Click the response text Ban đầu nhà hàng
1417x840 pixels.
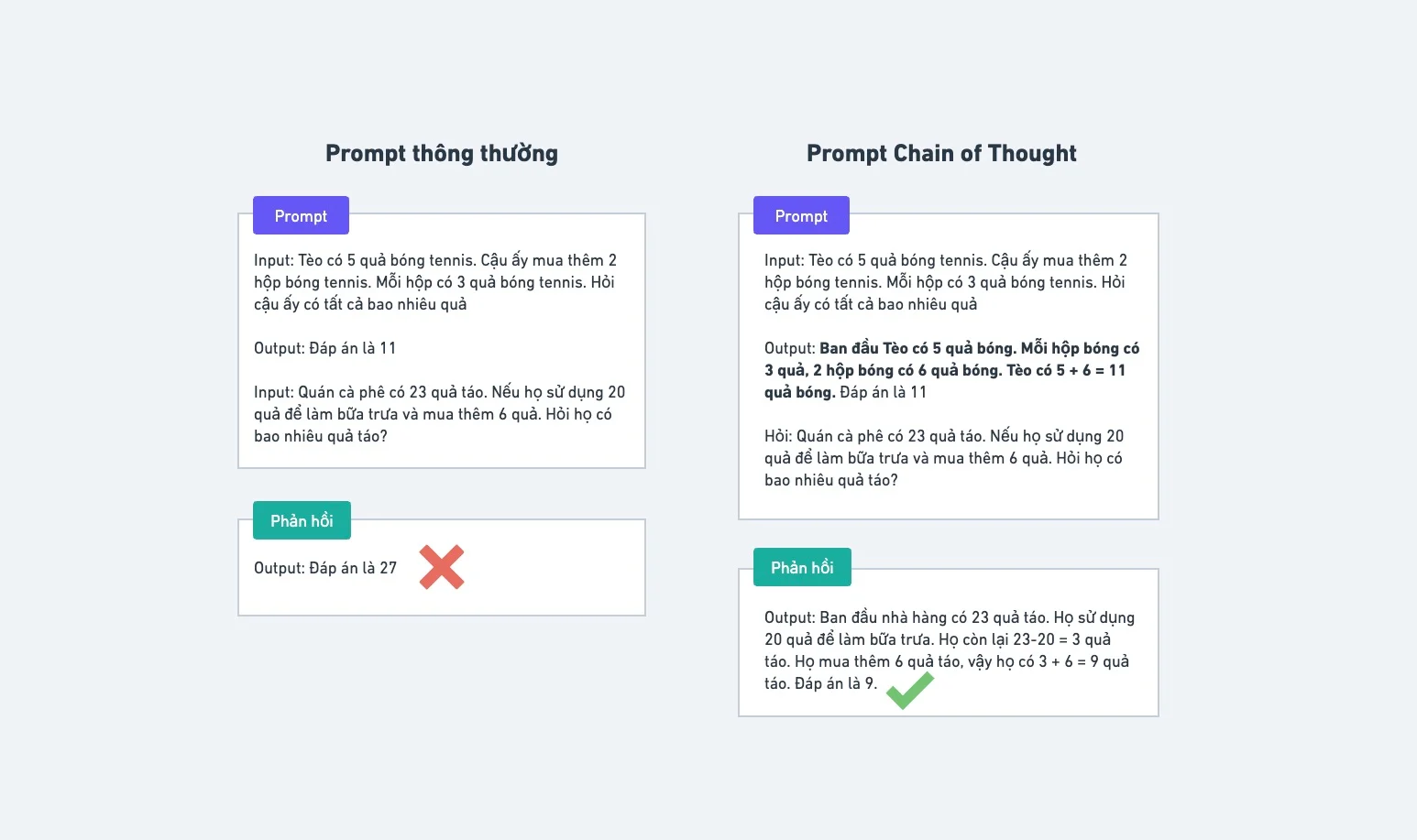coord(950,650)
